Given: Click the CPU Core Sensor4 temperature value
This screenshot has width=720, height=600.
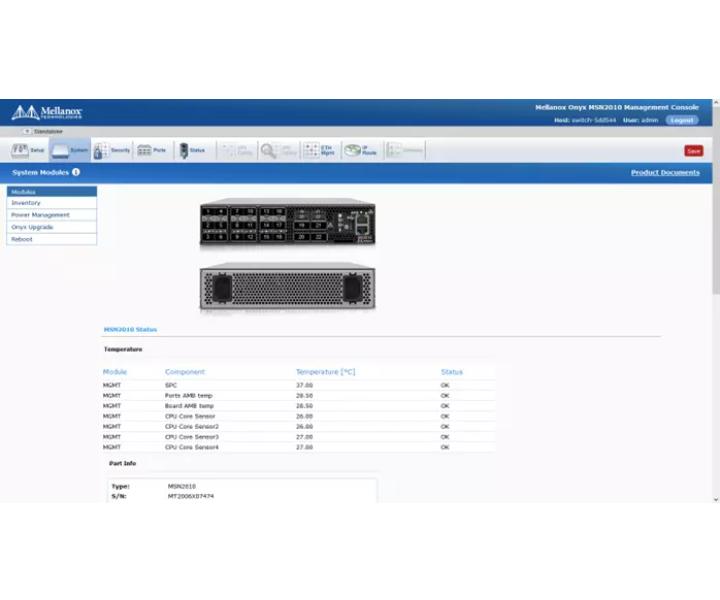Looking at the screenshot, I should coord(304,447).
